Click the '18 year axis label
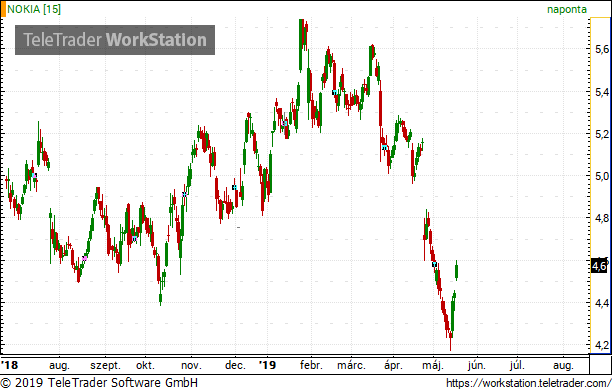This screenshot has height=392, width=612. 10,365
